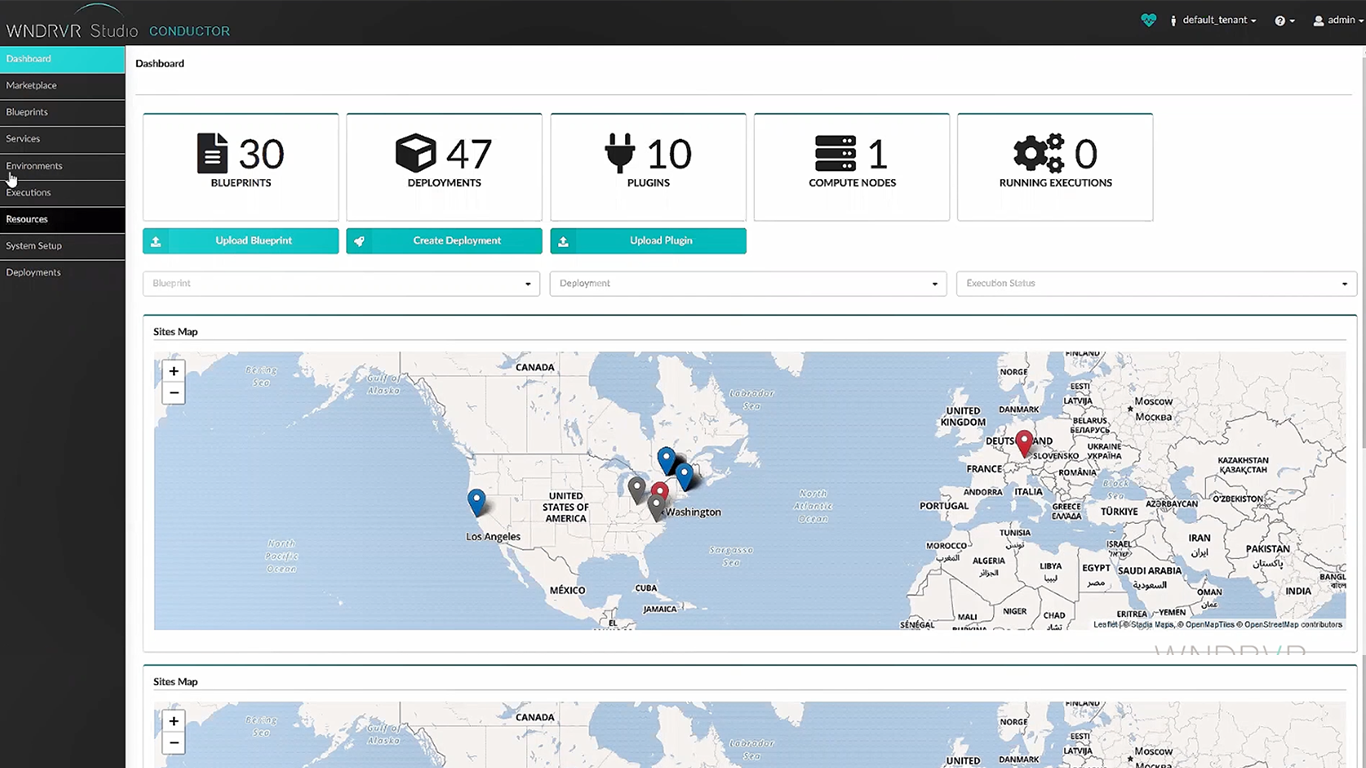Click the 10 Plugins count
Screen dimensions: 1366x768
click(x=669, y=155)
